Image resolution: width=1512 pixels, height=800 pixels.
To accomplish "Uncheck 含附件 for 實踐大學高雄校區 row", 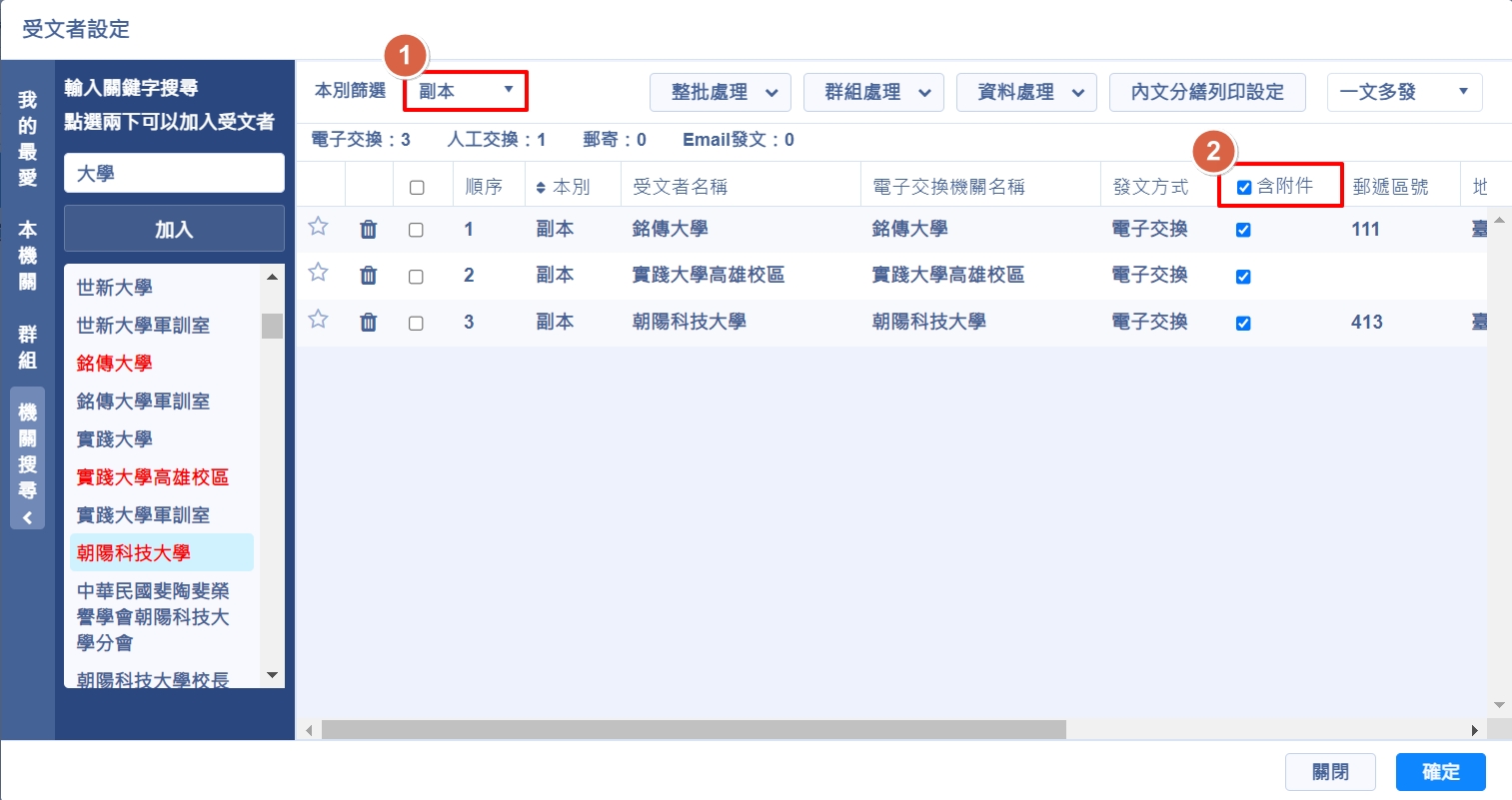I will (1243, 277).
